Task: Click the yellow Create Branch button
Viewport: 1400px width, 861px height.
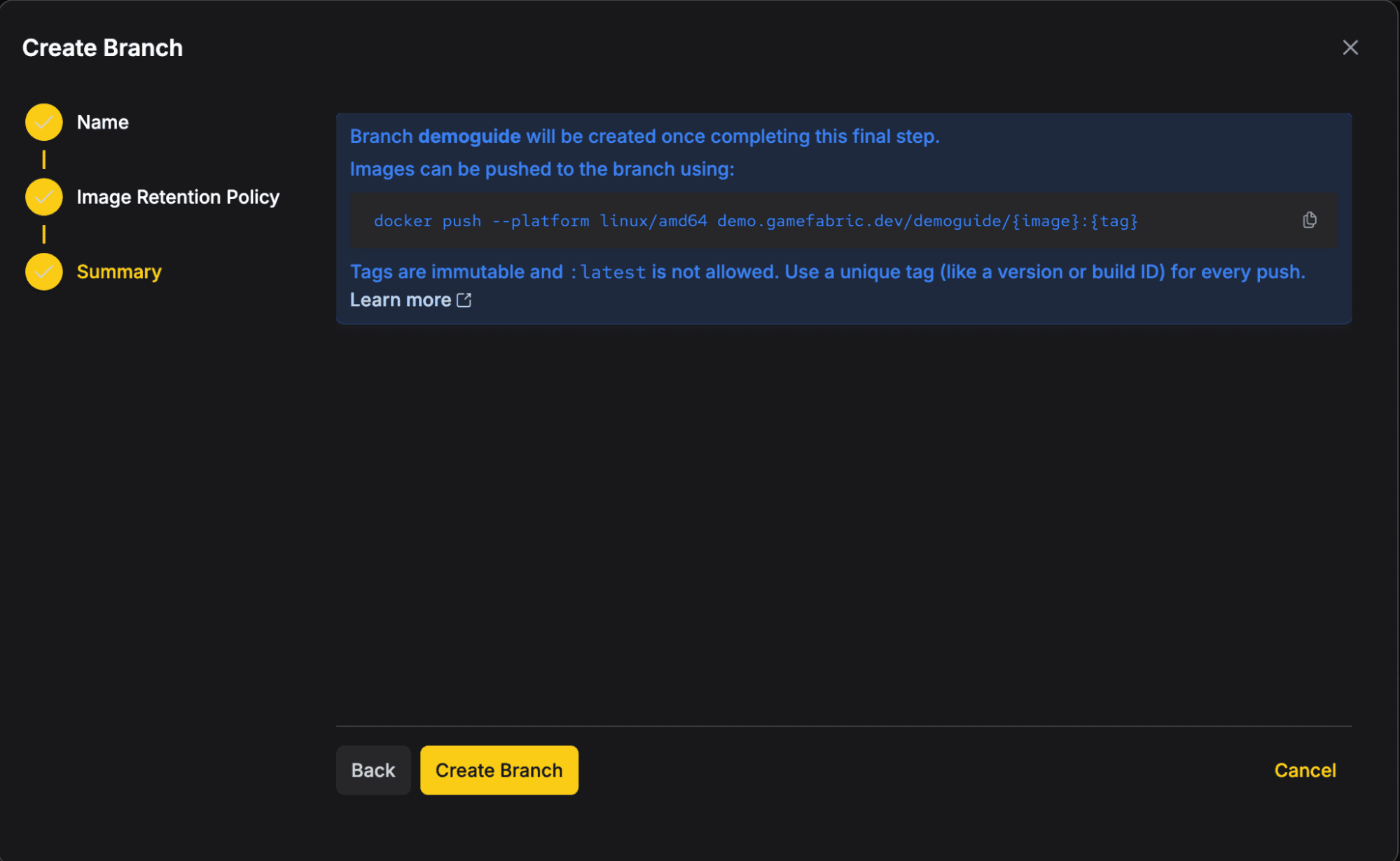Action: 499,770
